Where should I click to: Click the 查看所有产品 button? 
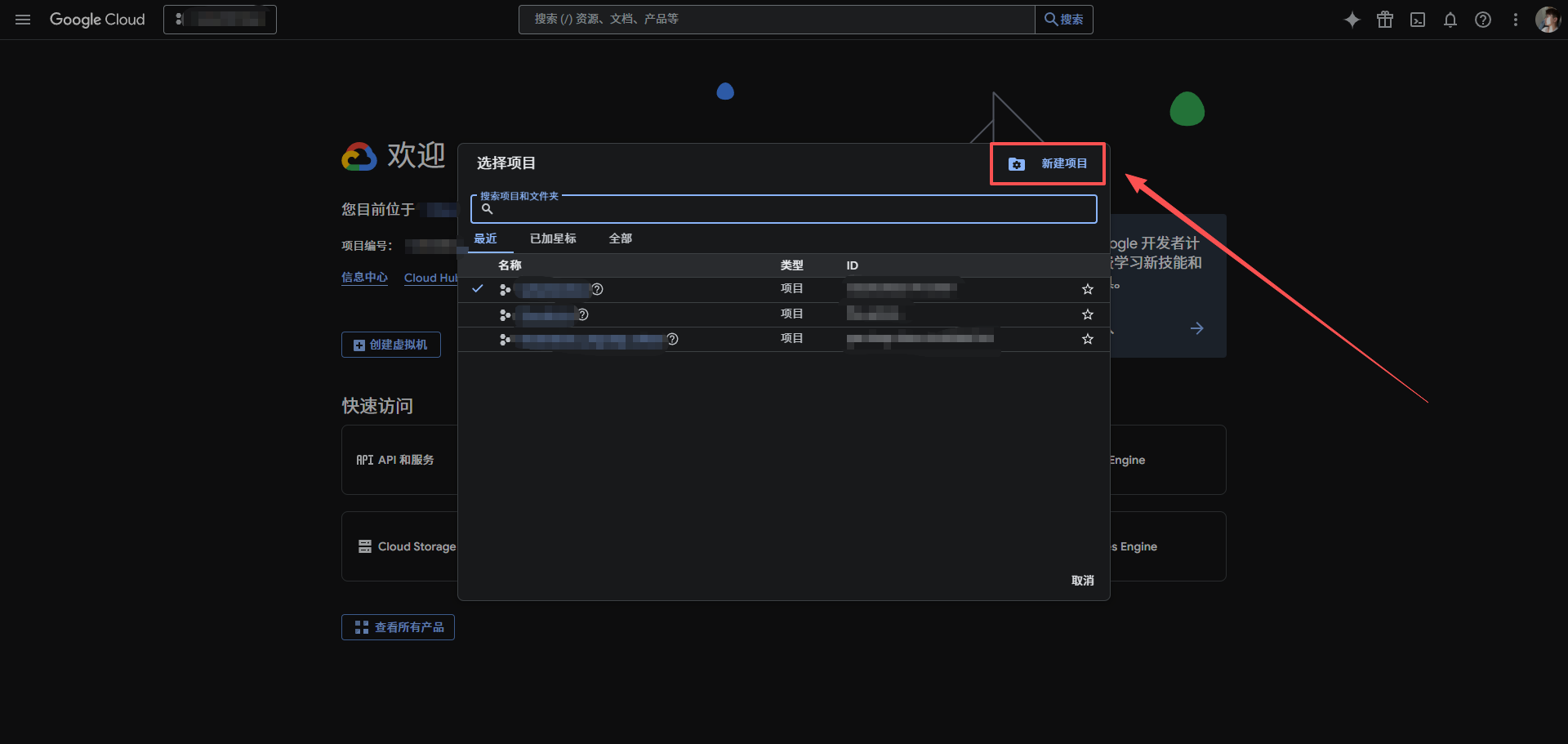tap(398, 627)
